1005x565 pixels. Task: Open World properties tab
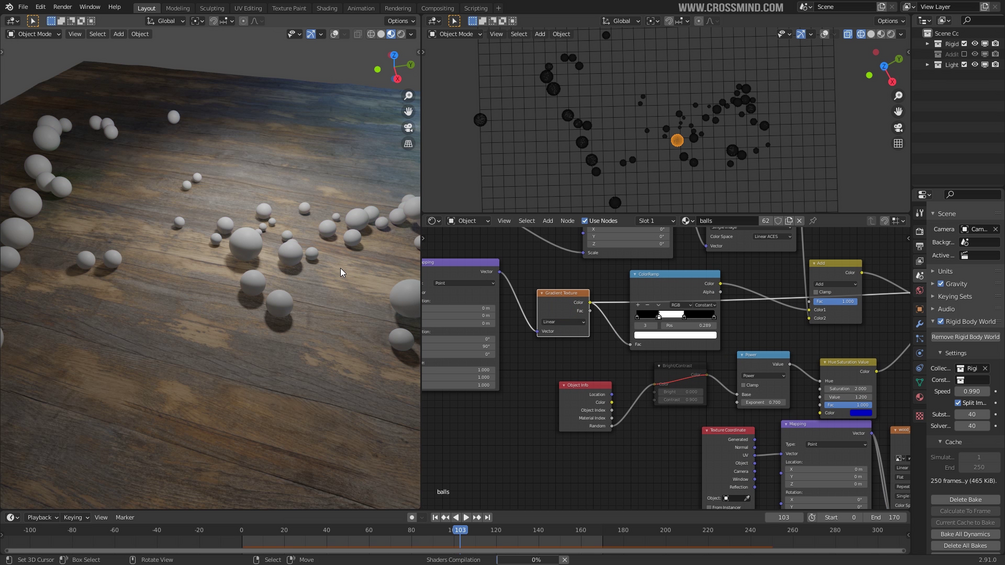click(920, 290)
